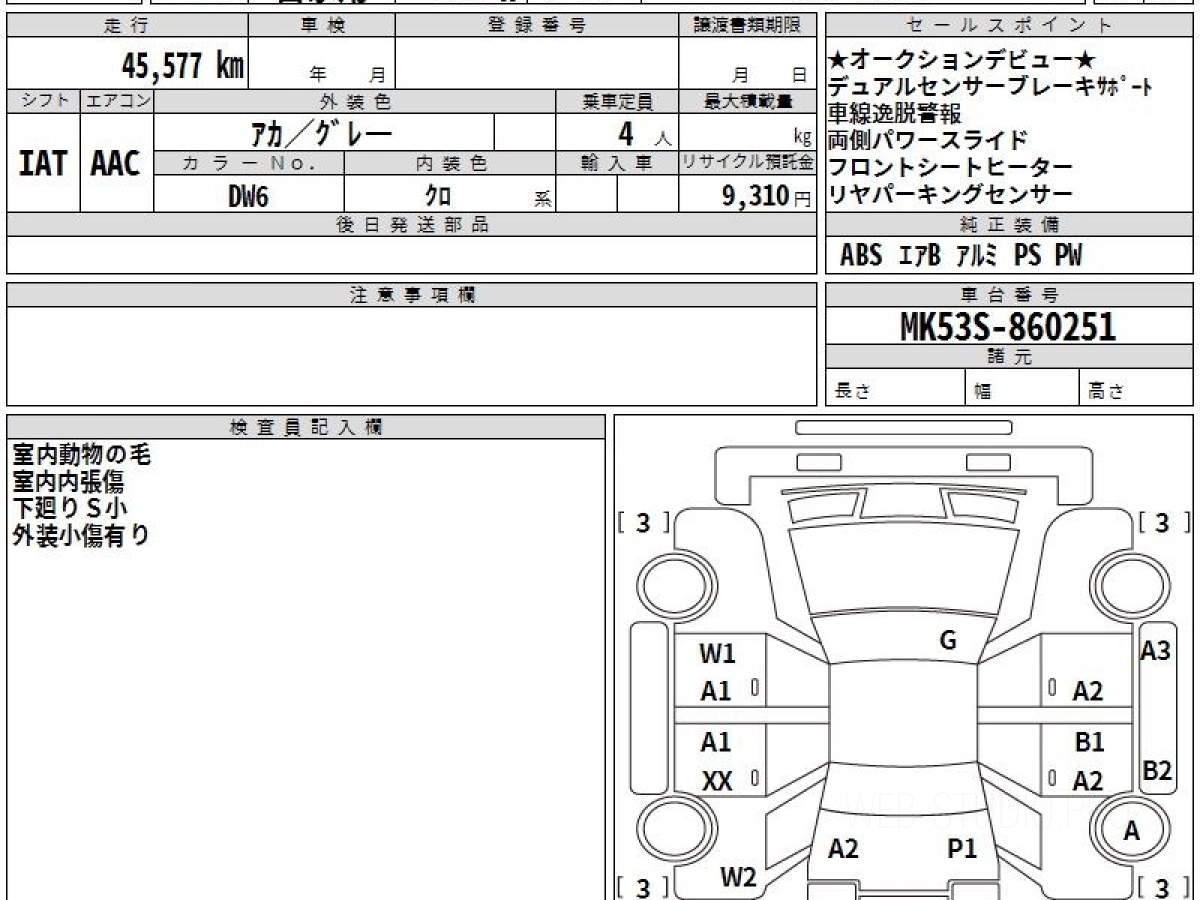Click the P1 mark on the diagram
The height and width of the screenshot is (900, 1200).
click(962, 849)
